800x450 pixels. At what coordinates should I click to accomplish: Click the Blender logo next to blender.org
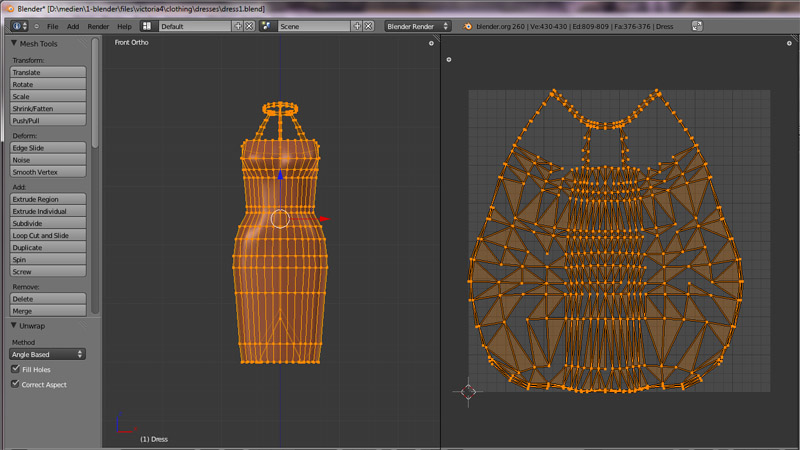[x=468, y=26]
